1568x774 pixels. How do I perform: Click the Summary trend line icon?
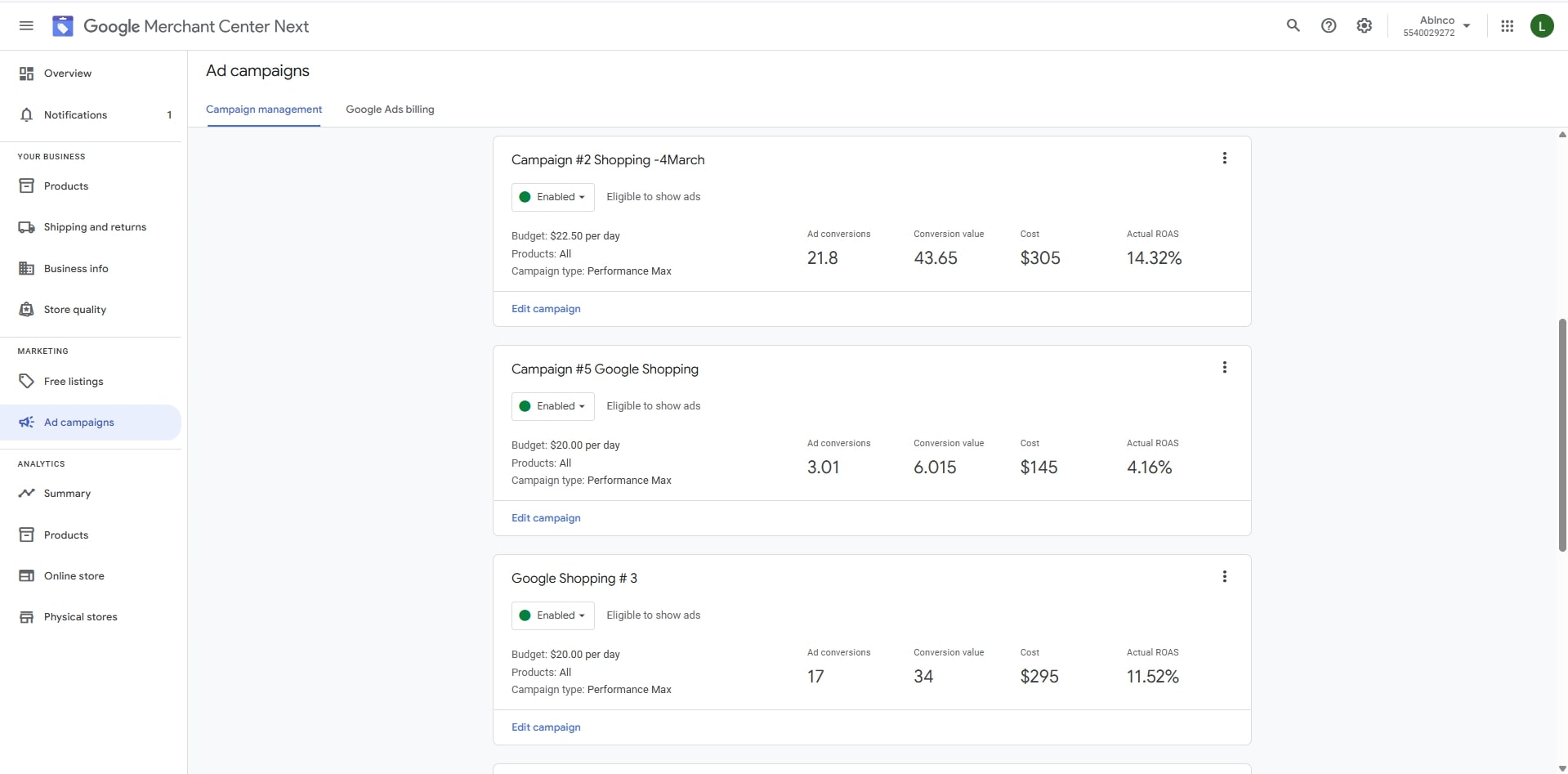click(x=26, y=493)
